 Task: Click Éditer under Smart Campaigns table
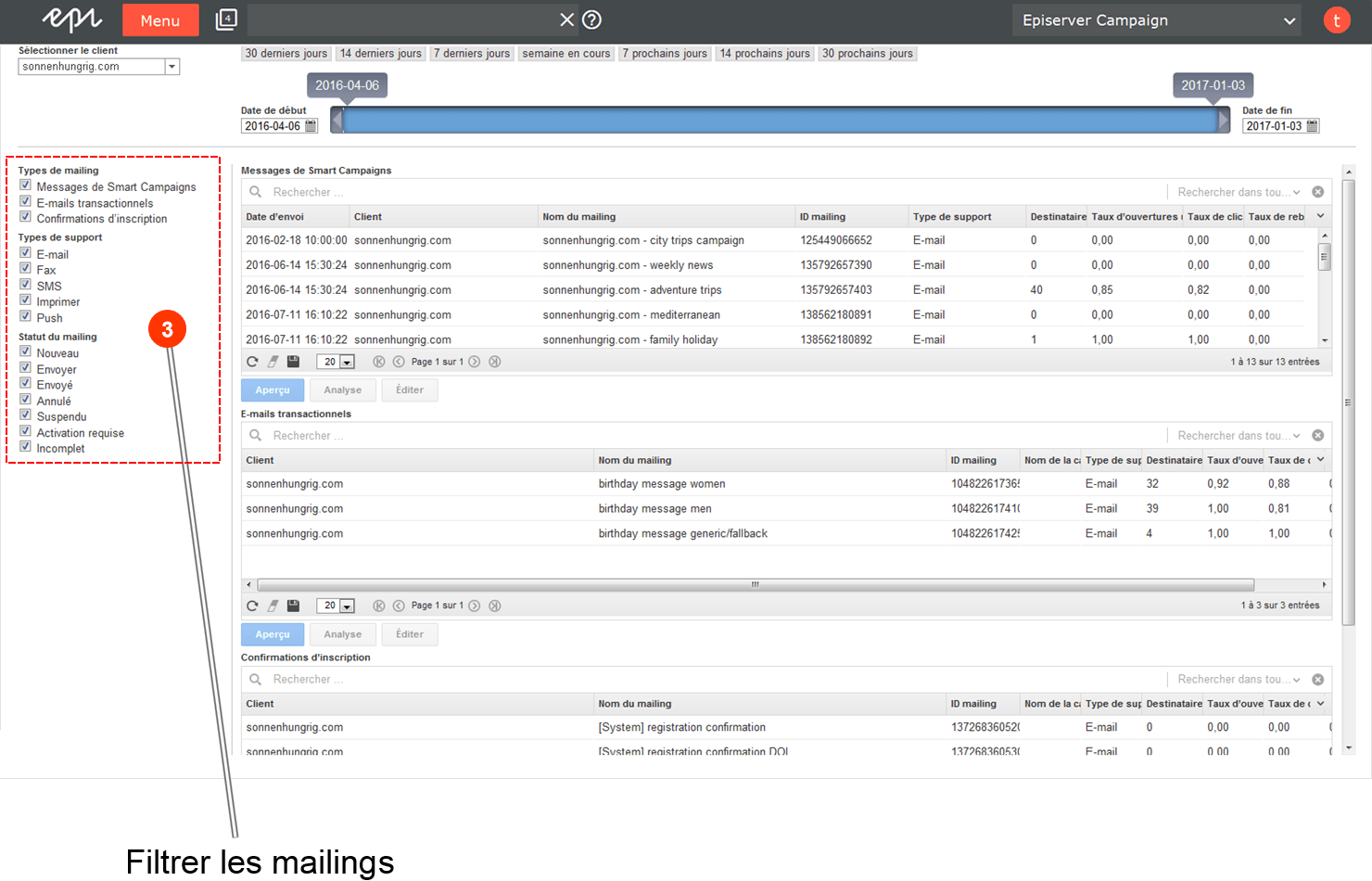pos(410,390)
